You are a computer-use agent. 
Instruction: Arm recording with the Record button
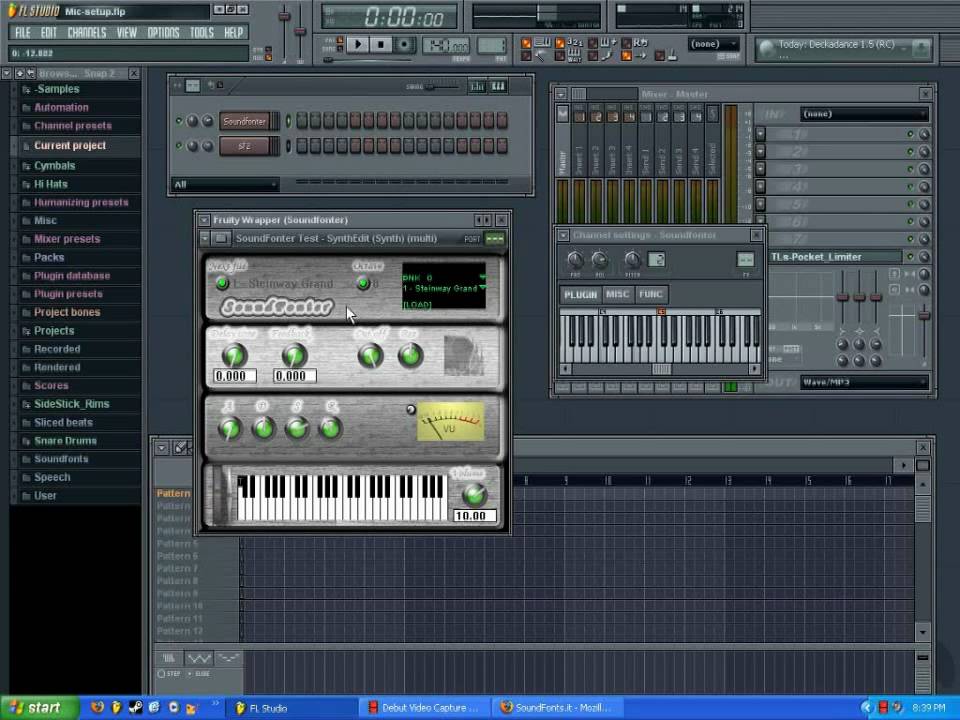point(404,45)
